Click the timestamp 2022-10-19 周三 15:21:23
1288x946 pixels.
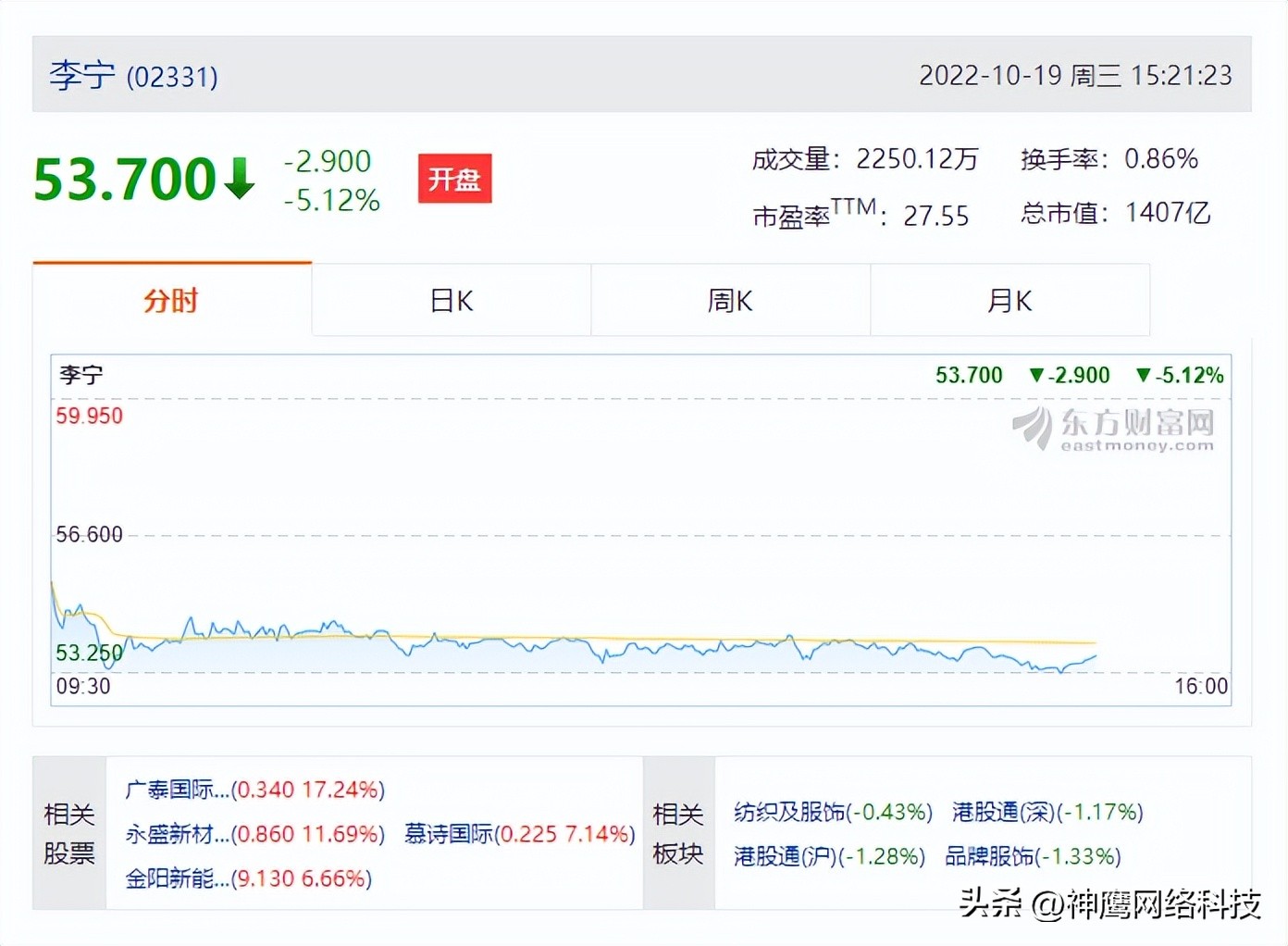tap(1075, 75)
